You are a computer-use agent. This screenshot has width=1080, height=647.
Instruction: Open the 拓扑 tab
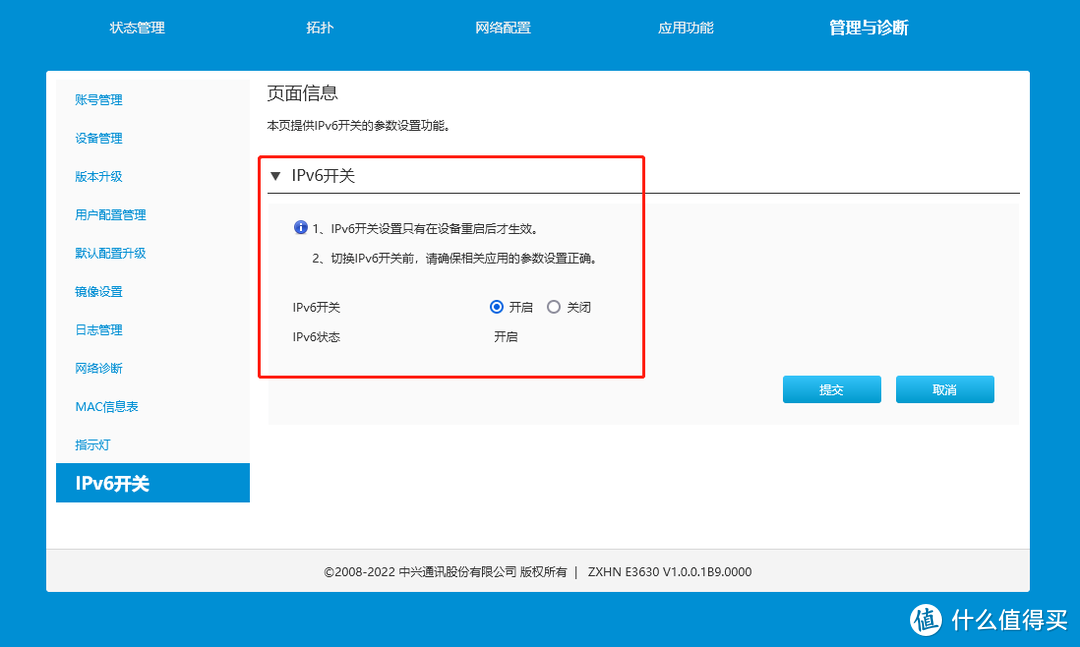(x=319, y=27)
